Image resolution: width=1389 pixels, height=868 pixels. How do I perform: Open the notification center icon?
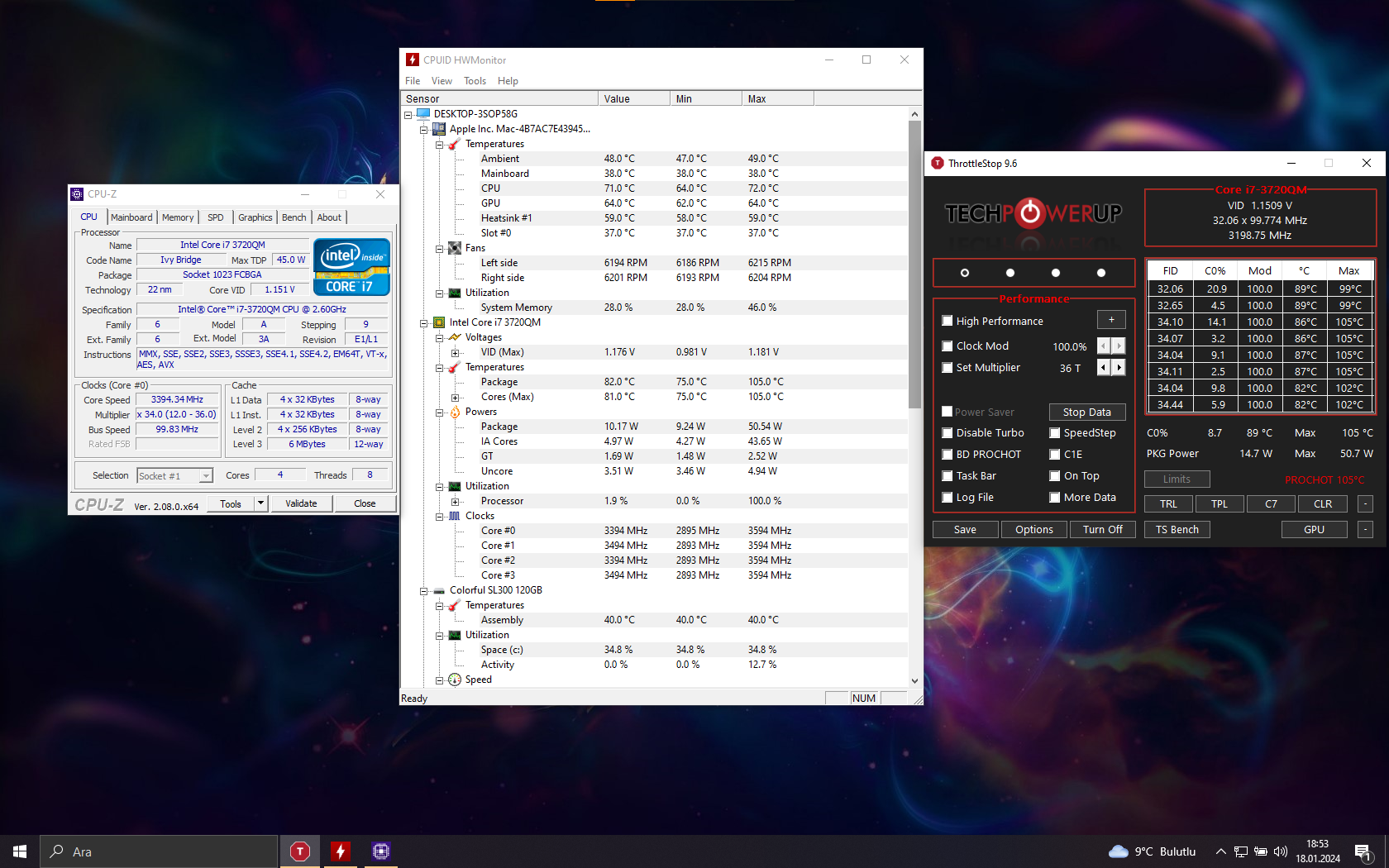point(1364,851)
